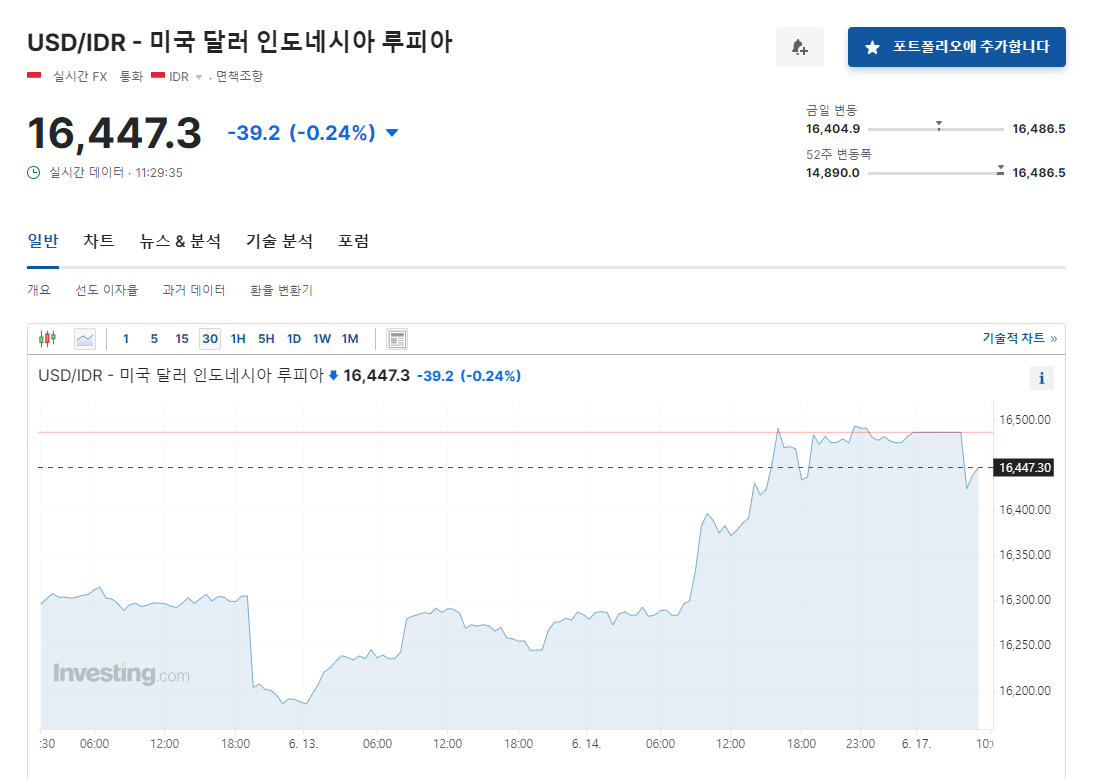Image resolution: width=1096 pixels, height=779 pixels.
Task: Select the candlestick chart icon
Action: point(46,338)
